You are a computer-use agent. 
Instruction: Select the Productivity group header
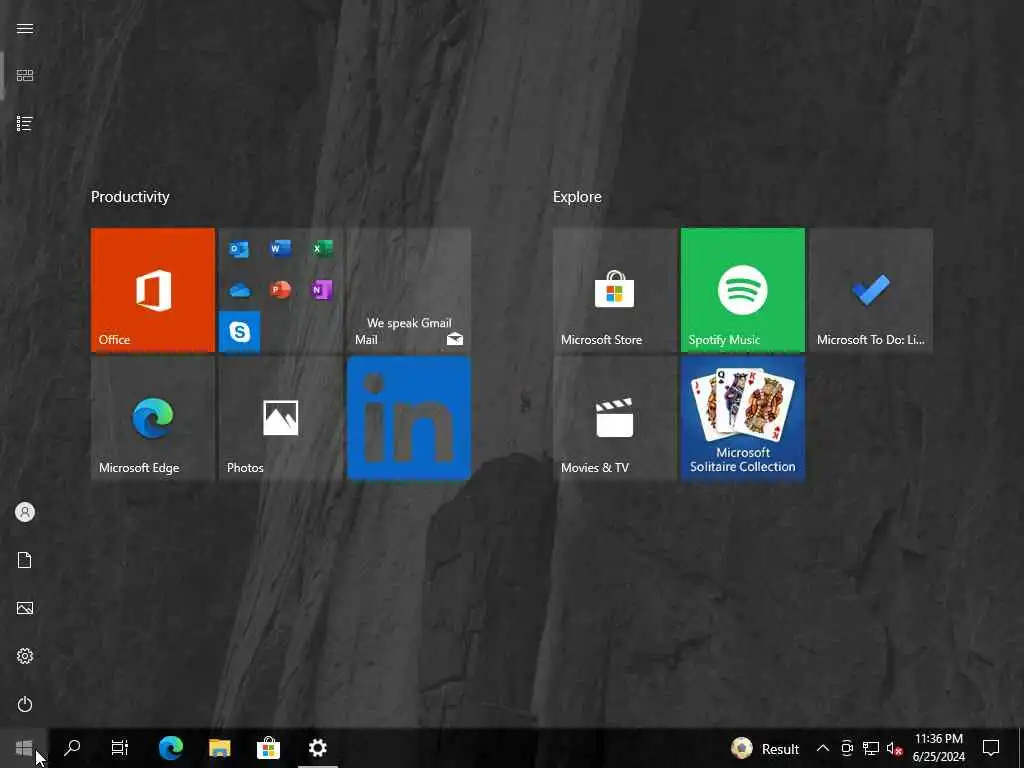coord(130,197)
